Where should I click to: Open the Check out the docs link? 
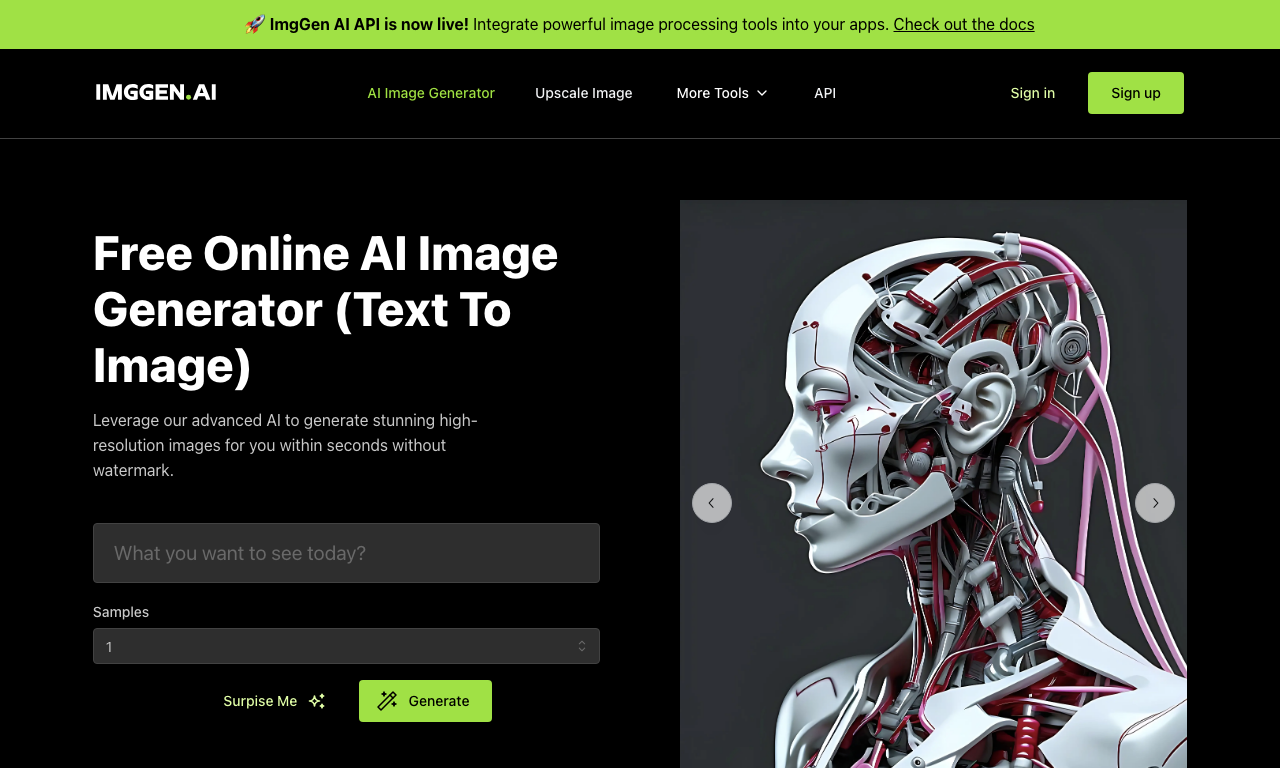click(x=964, y=24)
